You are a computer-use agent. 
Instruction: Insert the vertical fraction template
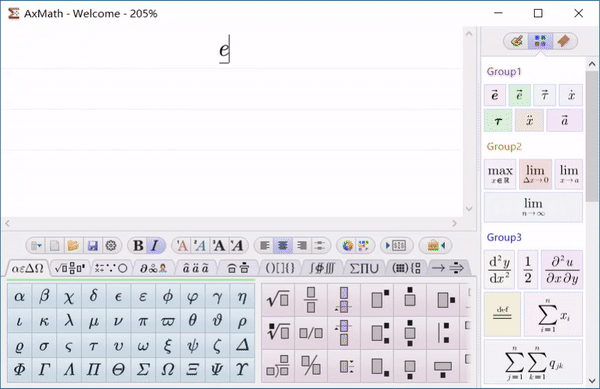point(311,299)
